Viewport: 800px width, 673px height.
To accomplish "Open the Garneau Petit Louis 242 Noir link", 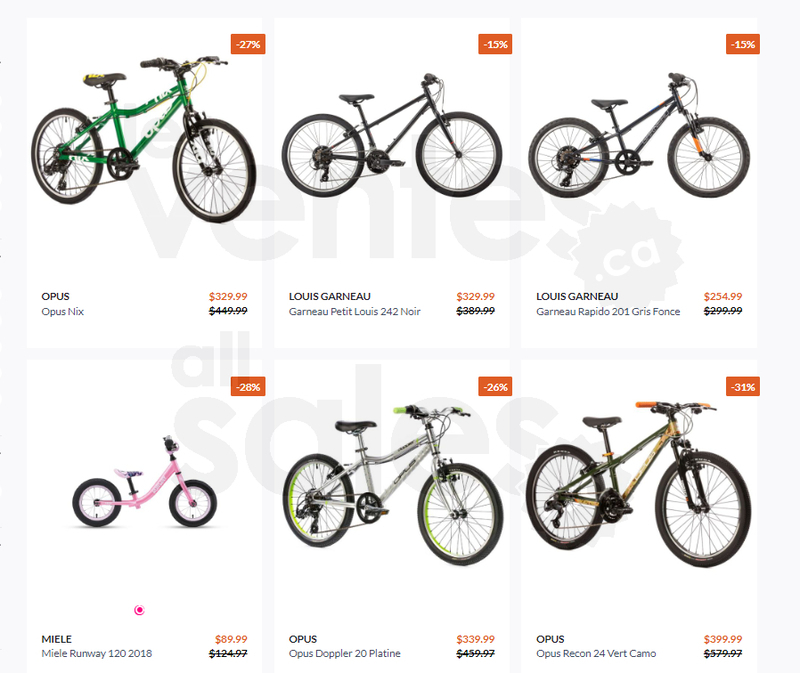I will pyautogui.click(x=355, y=311).
